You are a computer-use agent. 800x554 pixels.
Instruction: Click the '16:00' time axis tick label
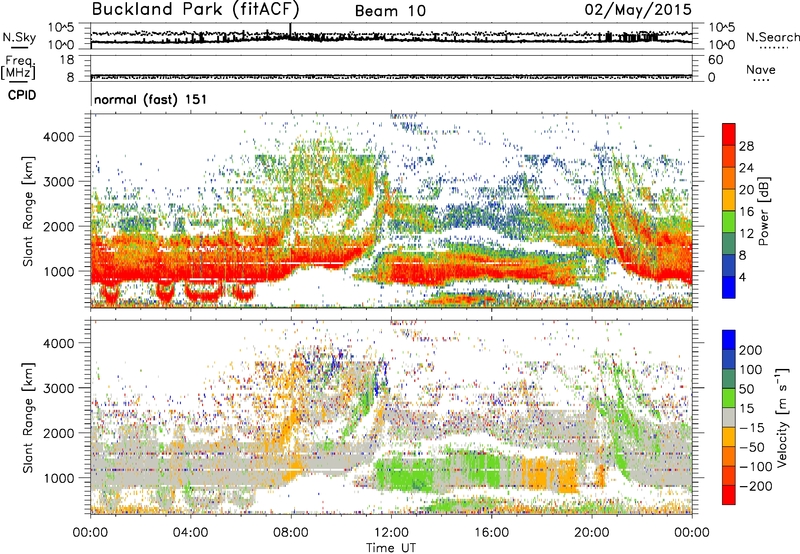[491, 533]
